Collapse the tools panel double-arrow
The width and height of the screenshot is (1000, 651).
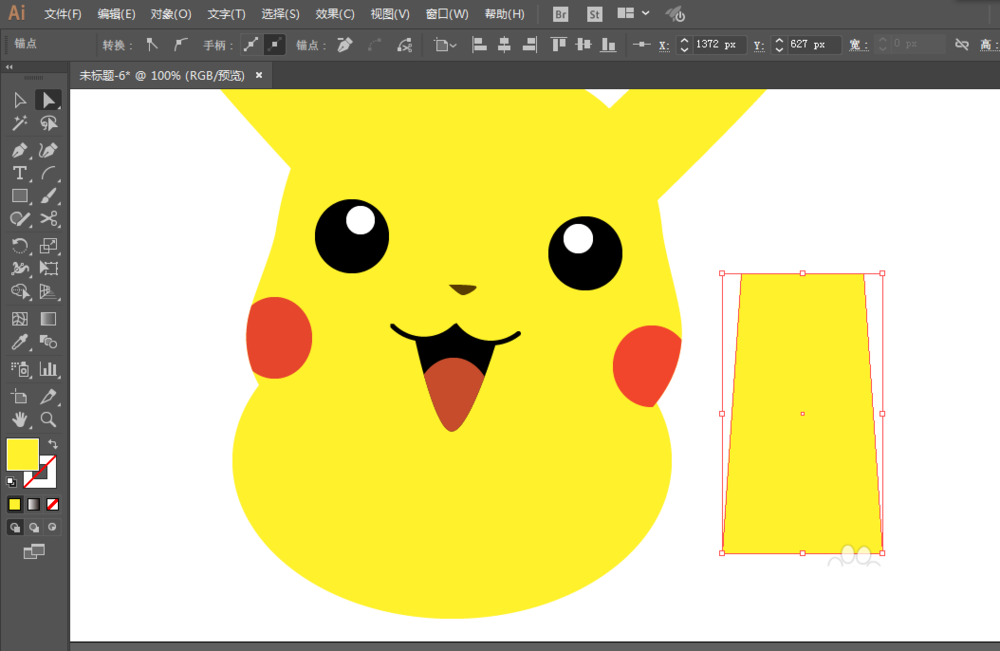point(9,66)
